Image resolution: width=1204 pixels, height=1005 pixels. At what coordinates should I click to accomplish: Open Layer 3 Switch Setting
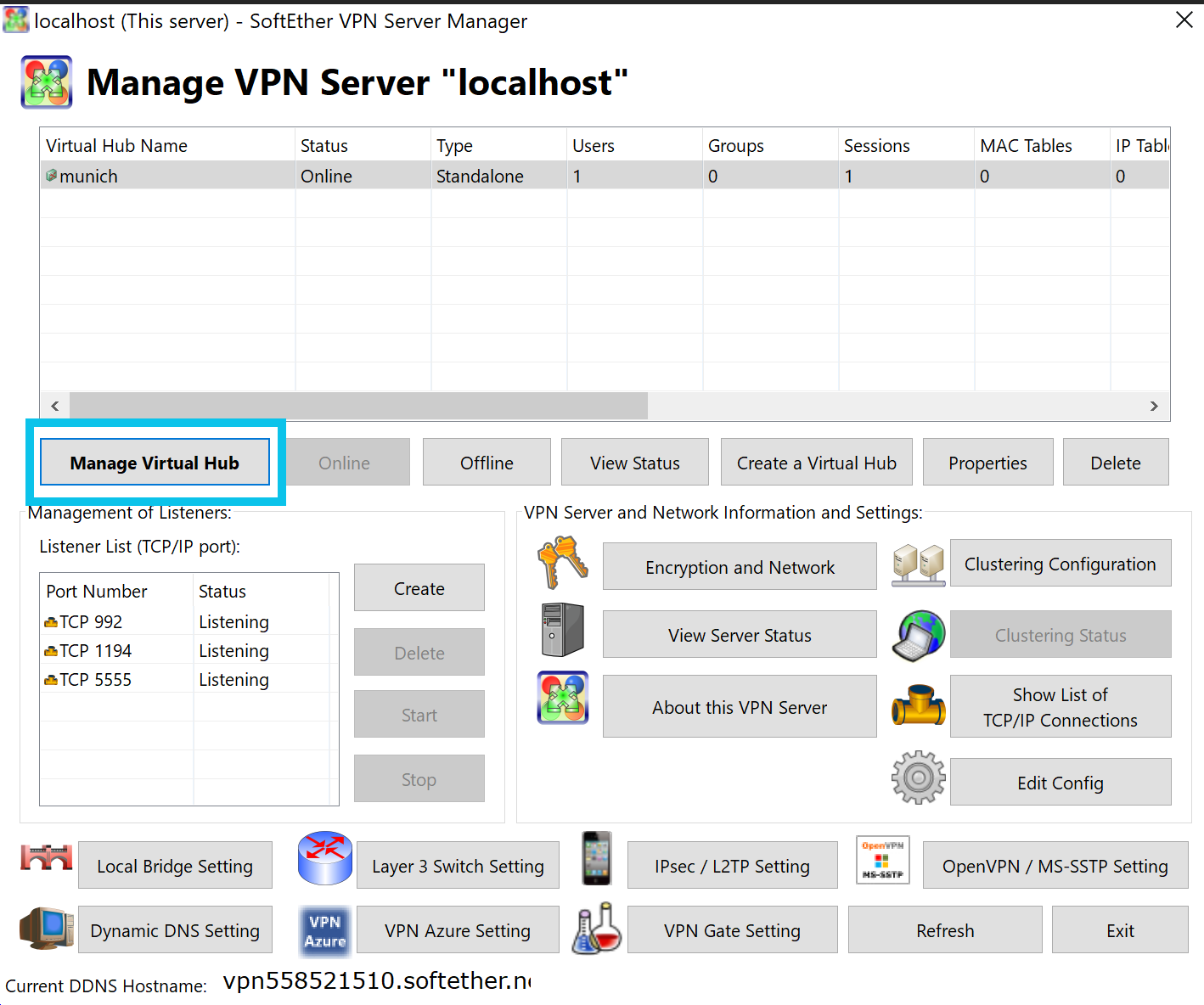point(458,865)
